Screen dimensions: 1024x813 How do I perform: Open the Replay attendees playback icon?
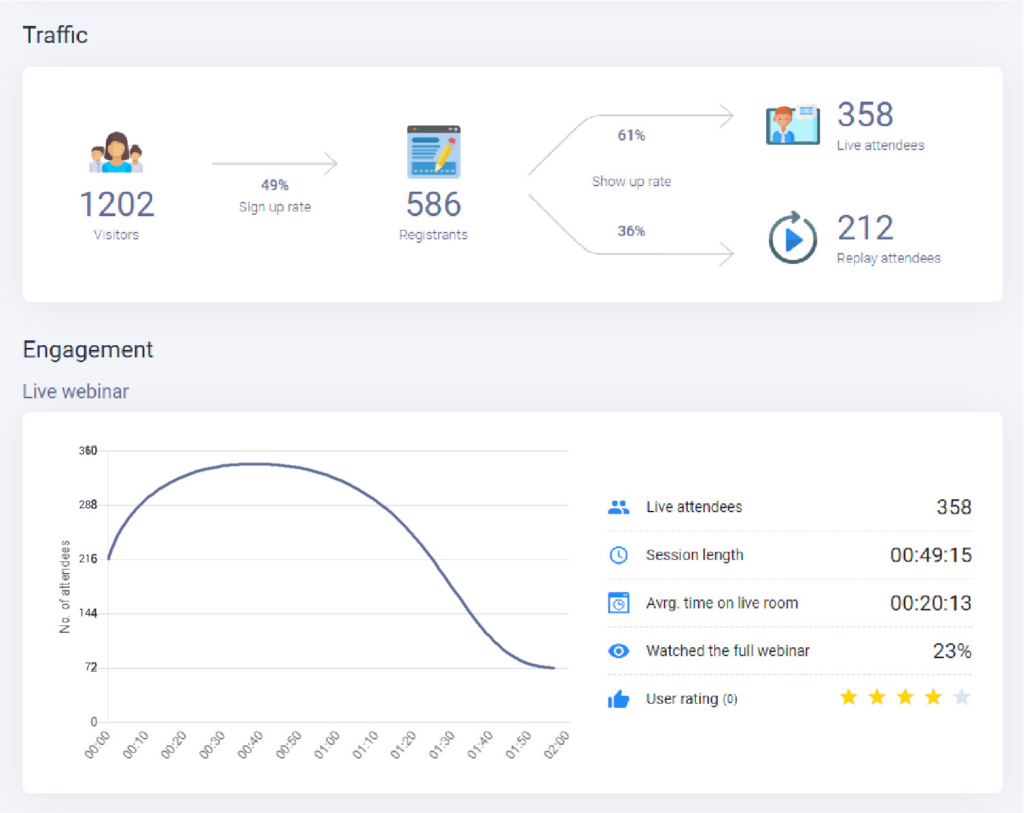click(x=792, y=237)
